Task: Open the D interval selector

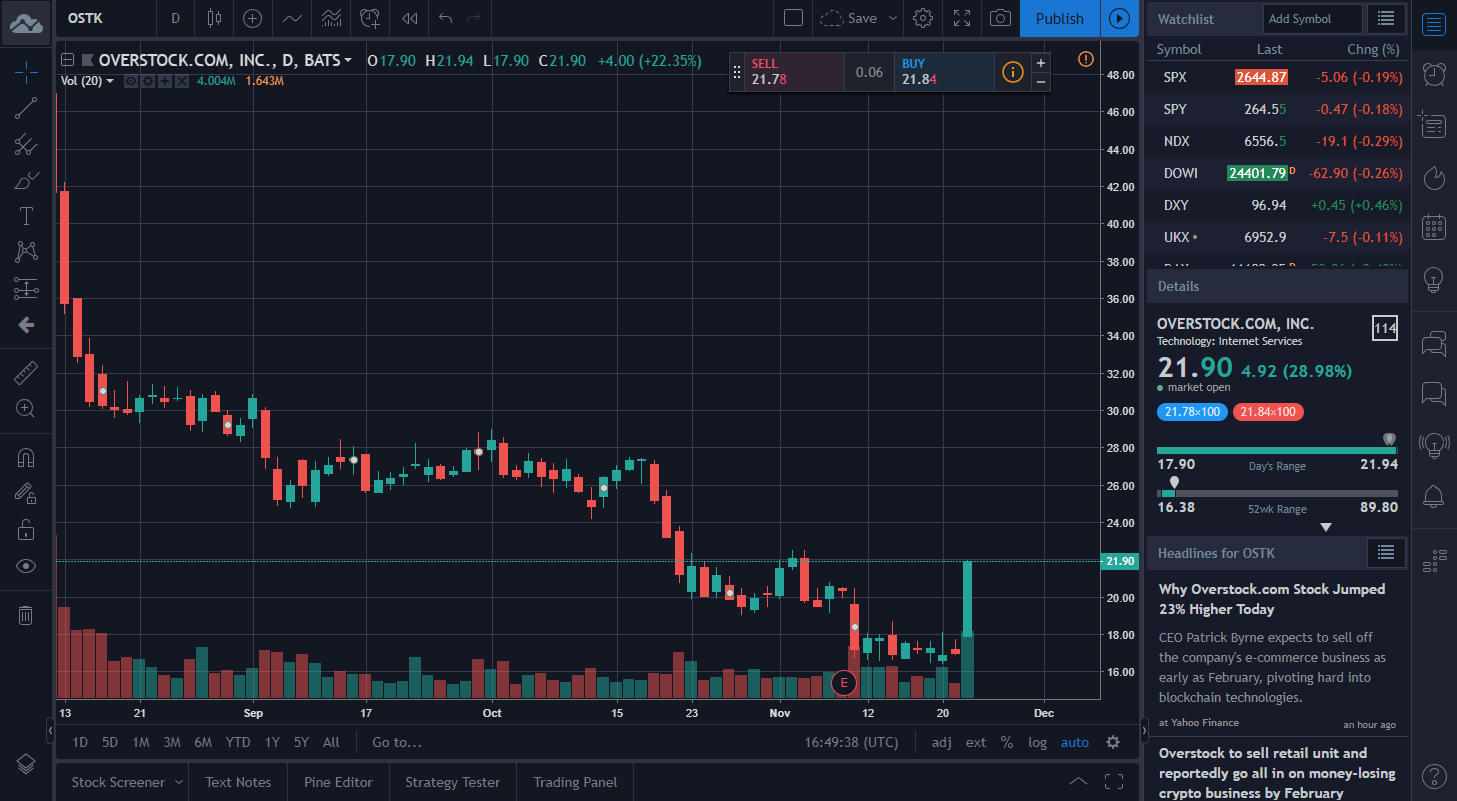Action: pos(176,18)
